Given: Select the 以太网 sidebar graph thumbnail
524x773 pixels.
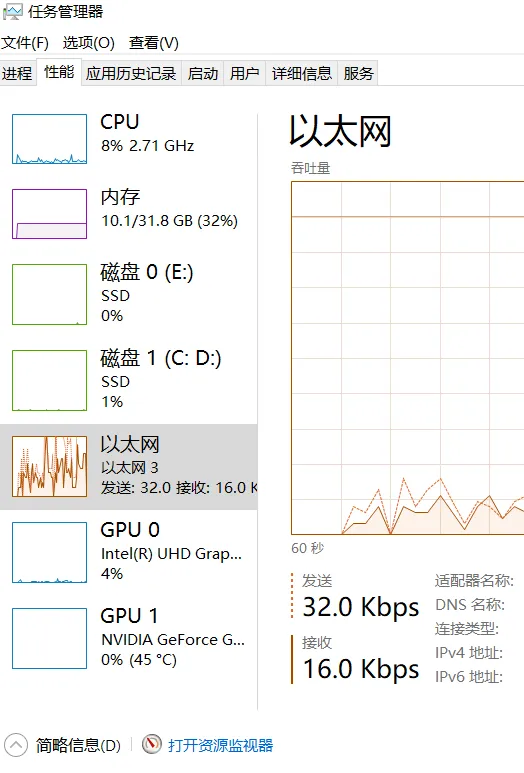Looking at the screenshot, I should point(49,466).
